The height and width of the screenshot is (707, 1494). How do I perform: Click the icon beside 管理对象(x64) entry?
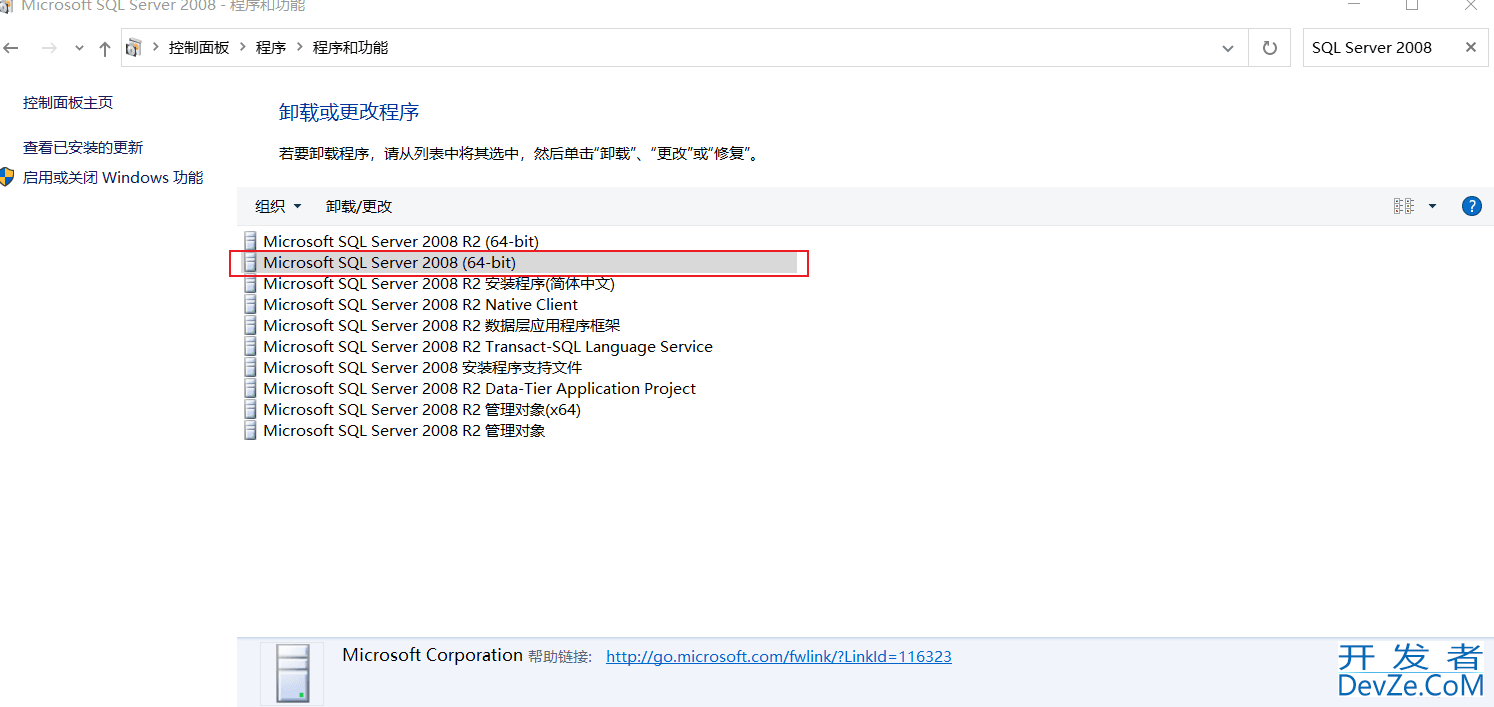point(250,409)
